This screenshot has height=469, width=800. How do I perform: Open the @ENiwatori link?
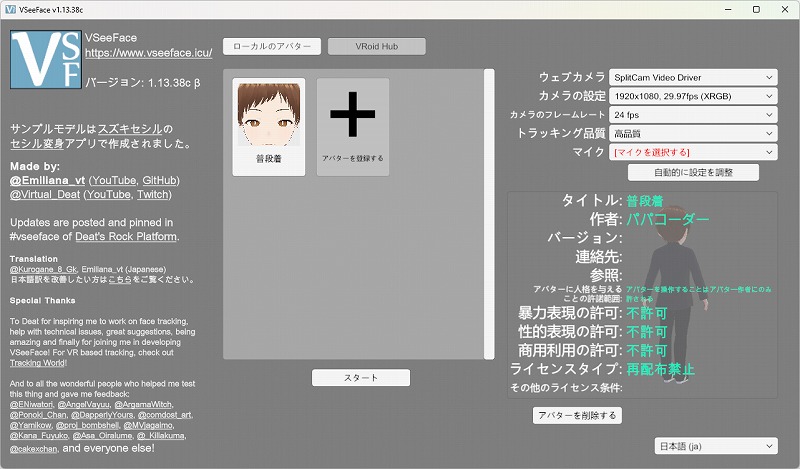tap(32, 404)
